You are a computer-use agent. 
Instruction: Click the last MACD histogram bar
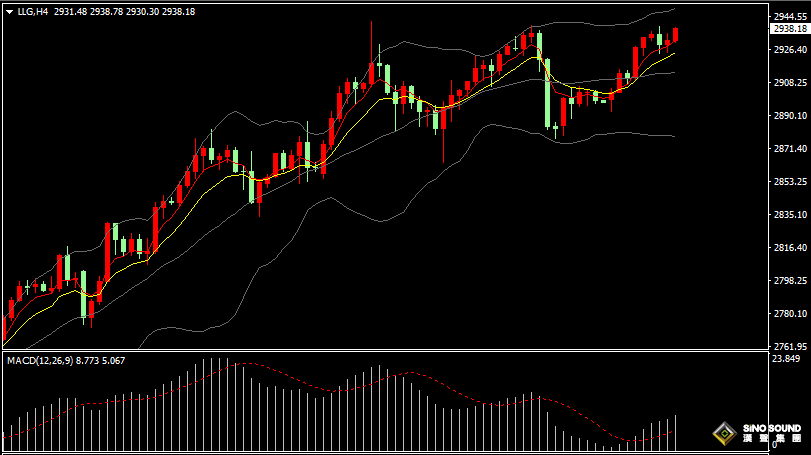(x=675, y=433)
